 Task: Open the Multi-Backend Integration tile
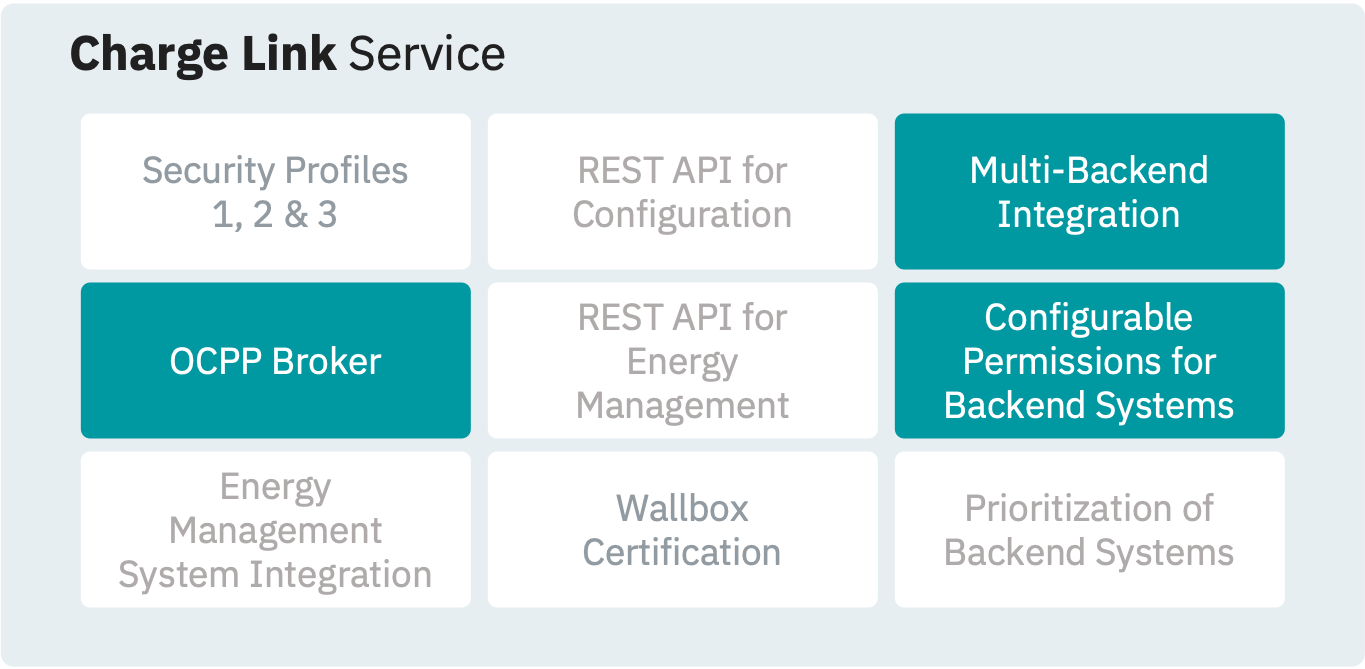(x=1089, y=191)
